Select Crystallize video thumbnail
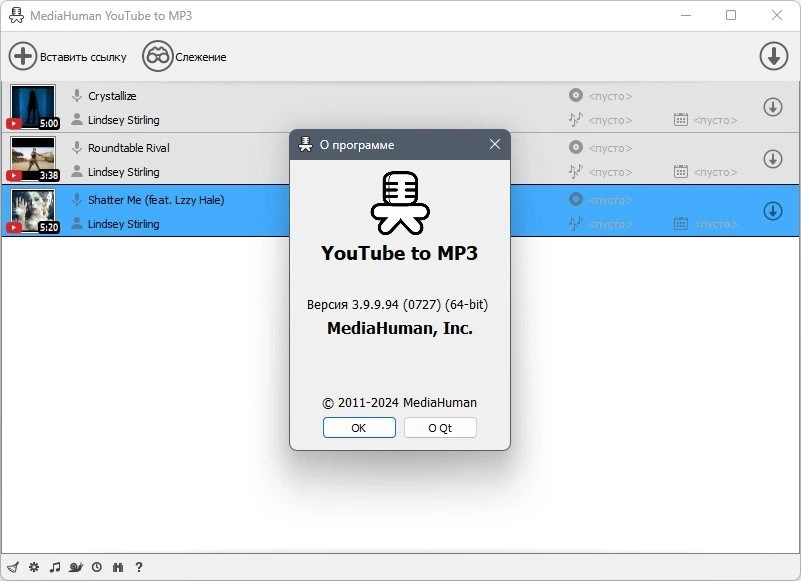 point(33,107)
